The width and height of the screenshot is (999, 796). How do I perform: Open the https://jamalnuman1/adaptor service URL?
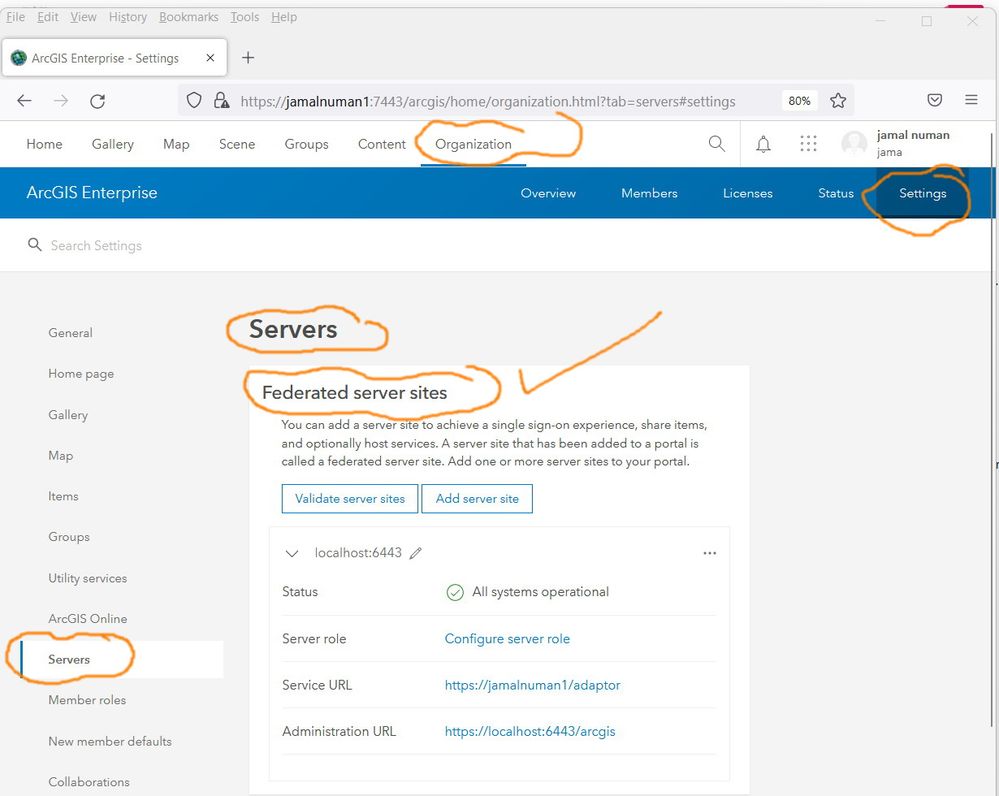[532, 685]
